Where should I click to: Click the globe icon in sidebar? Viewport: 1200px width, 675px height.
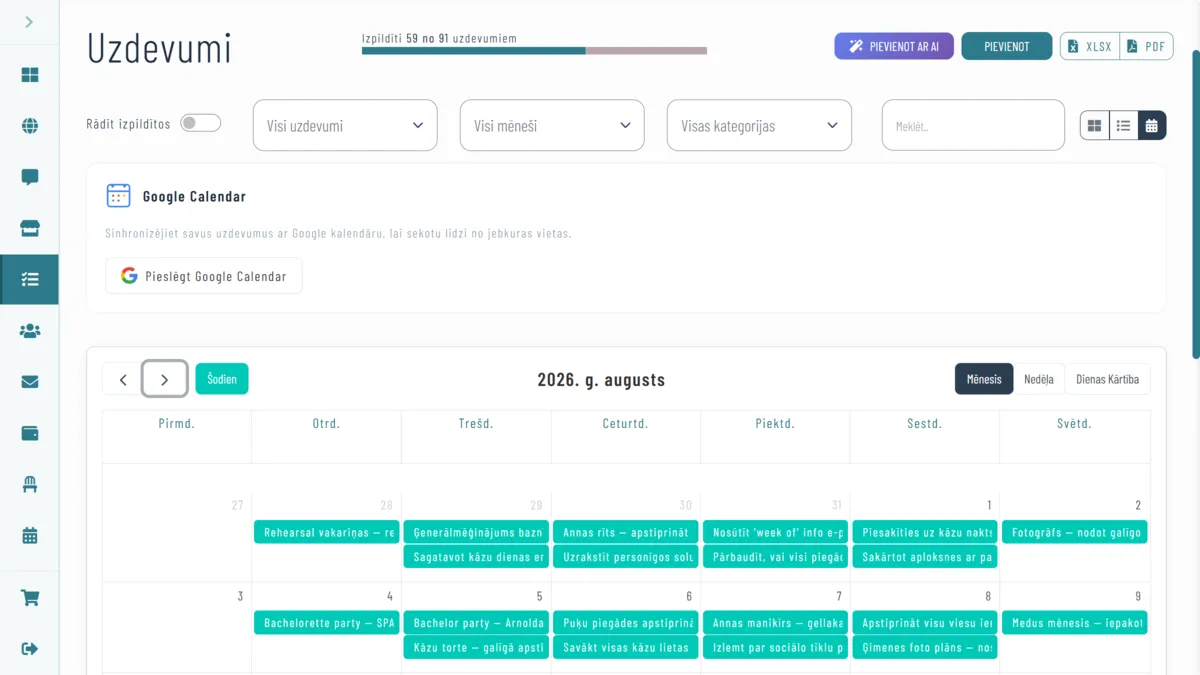pos(30,126)
